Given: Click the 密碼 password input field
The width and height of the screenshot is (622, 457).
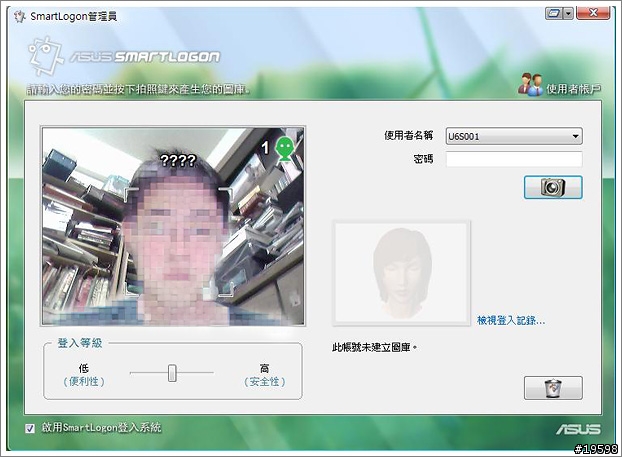Looking at the screenshot, I should click(514, 159).
